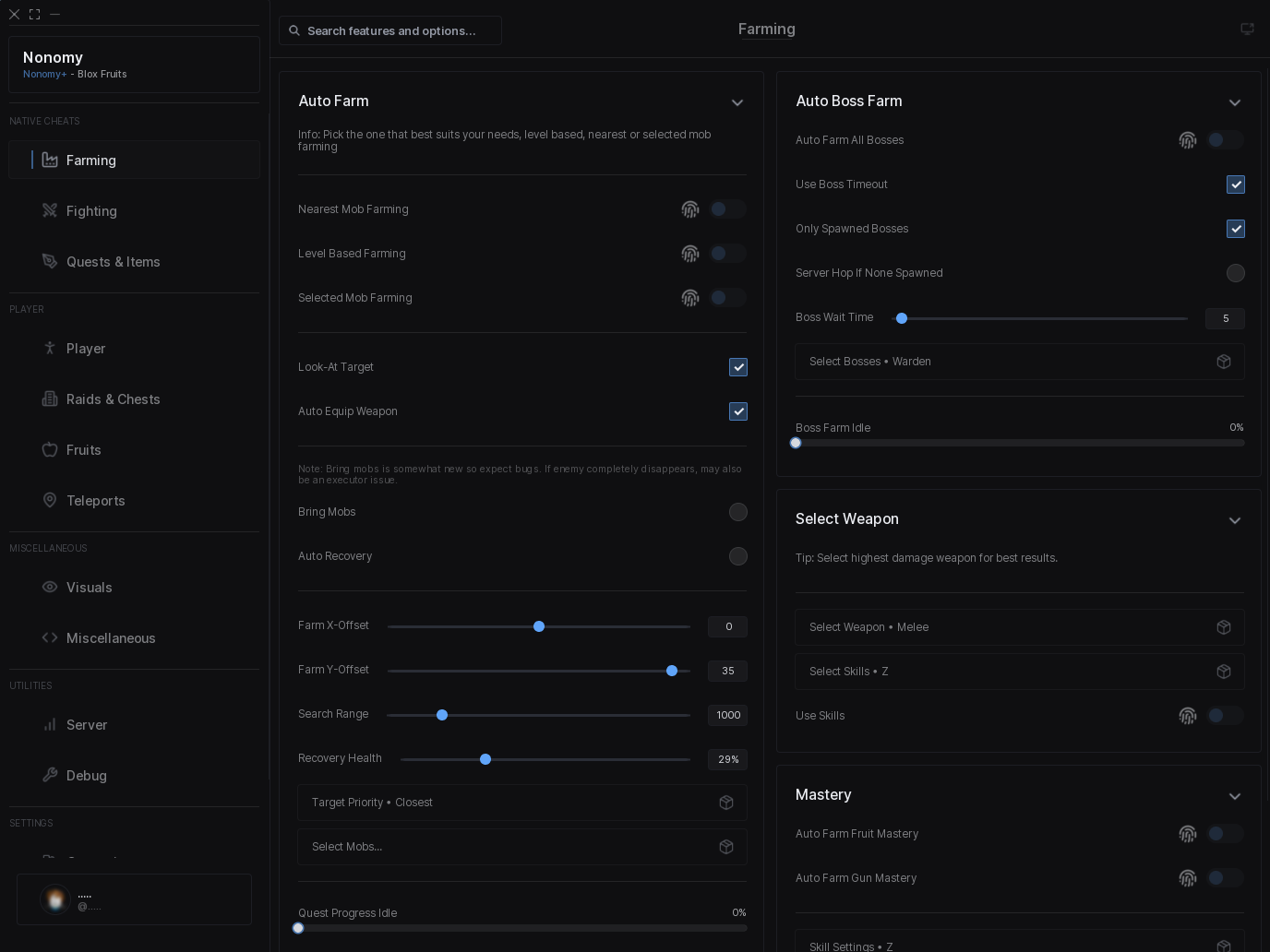Click cube icon in Select Mobs row
This screenshot has width=1270, height=952.
(x=726, y=847)
